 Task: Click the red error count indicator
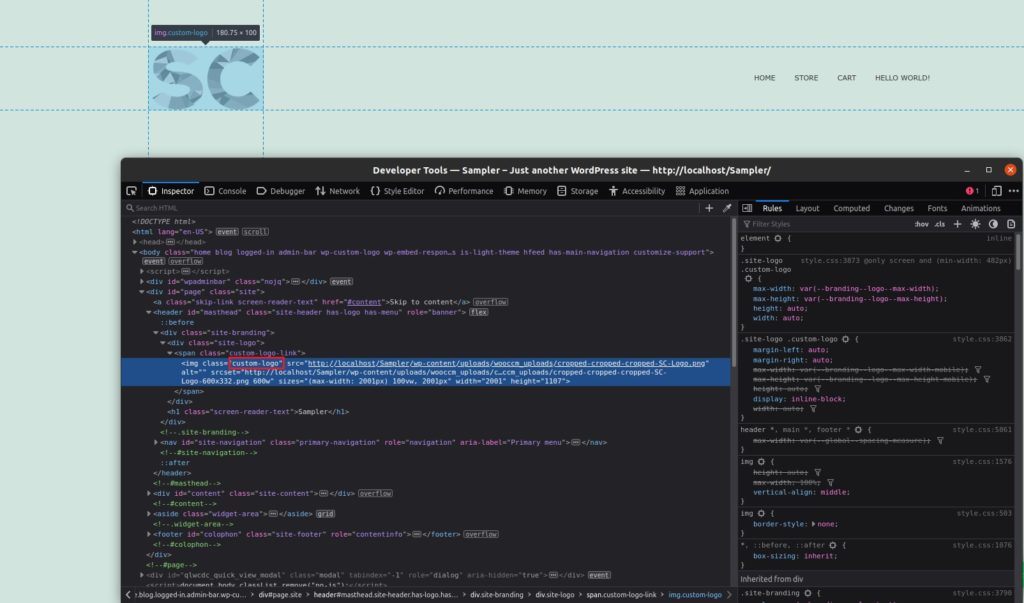[972, 191]
